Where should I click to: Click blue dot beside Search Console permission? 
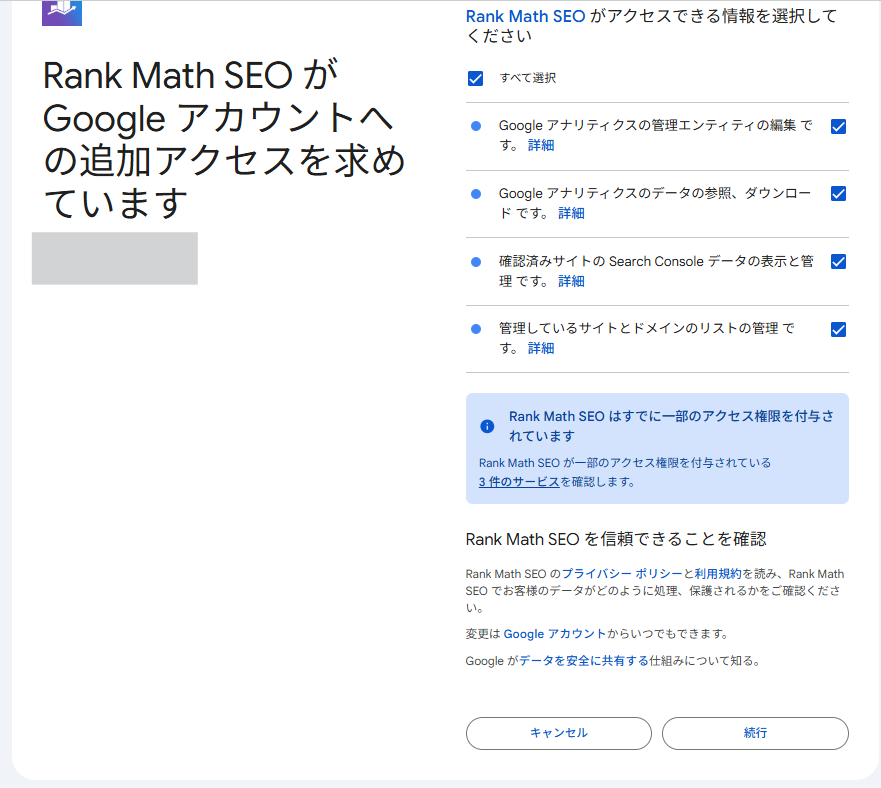point(476,262)
